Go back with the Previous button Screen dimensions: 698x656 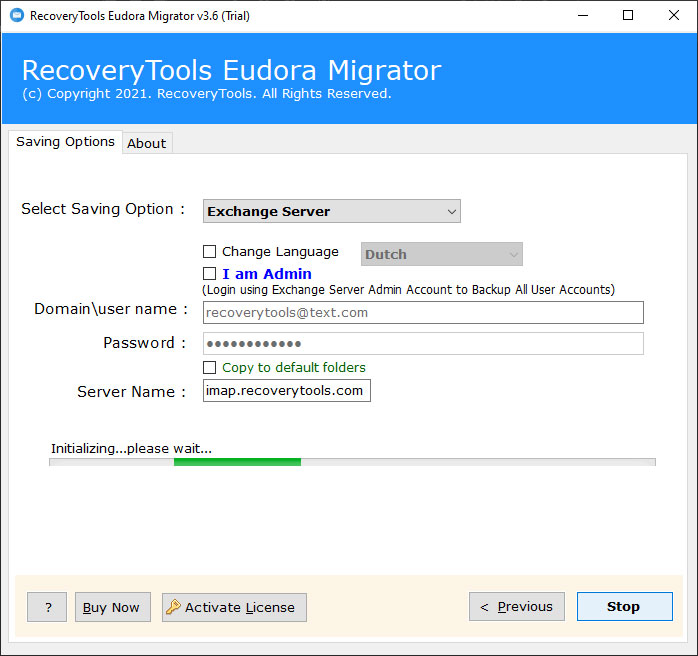pos(517,607)
